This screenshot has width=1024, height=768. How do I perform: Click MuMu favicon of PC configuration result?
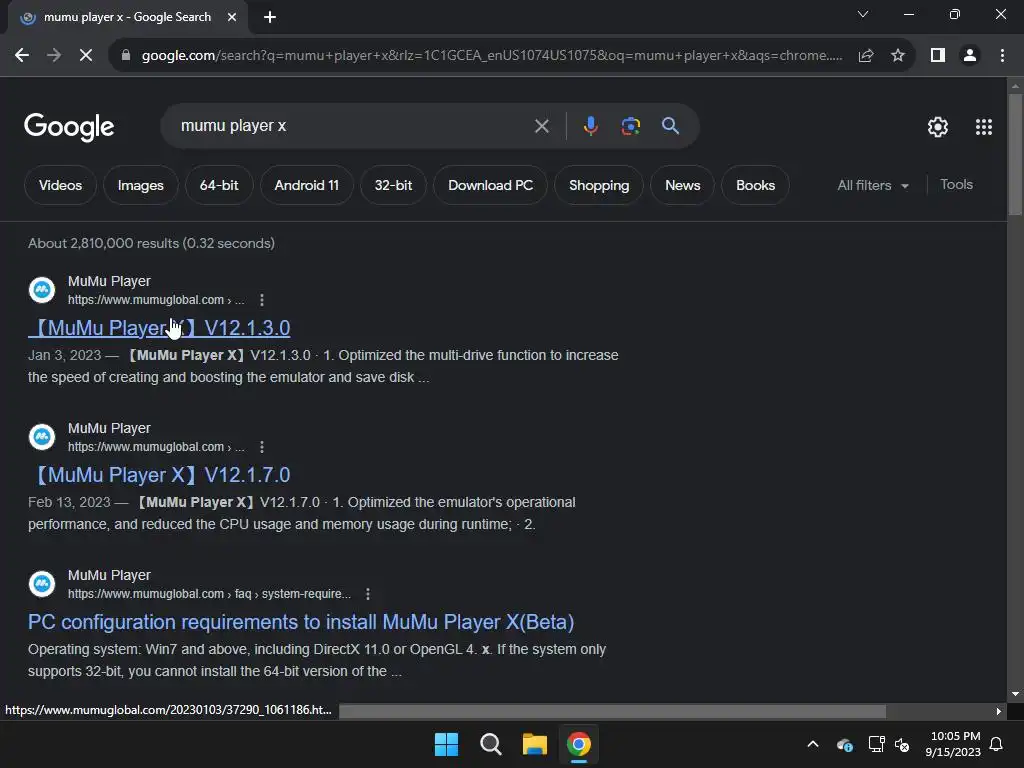coord(42,584)
